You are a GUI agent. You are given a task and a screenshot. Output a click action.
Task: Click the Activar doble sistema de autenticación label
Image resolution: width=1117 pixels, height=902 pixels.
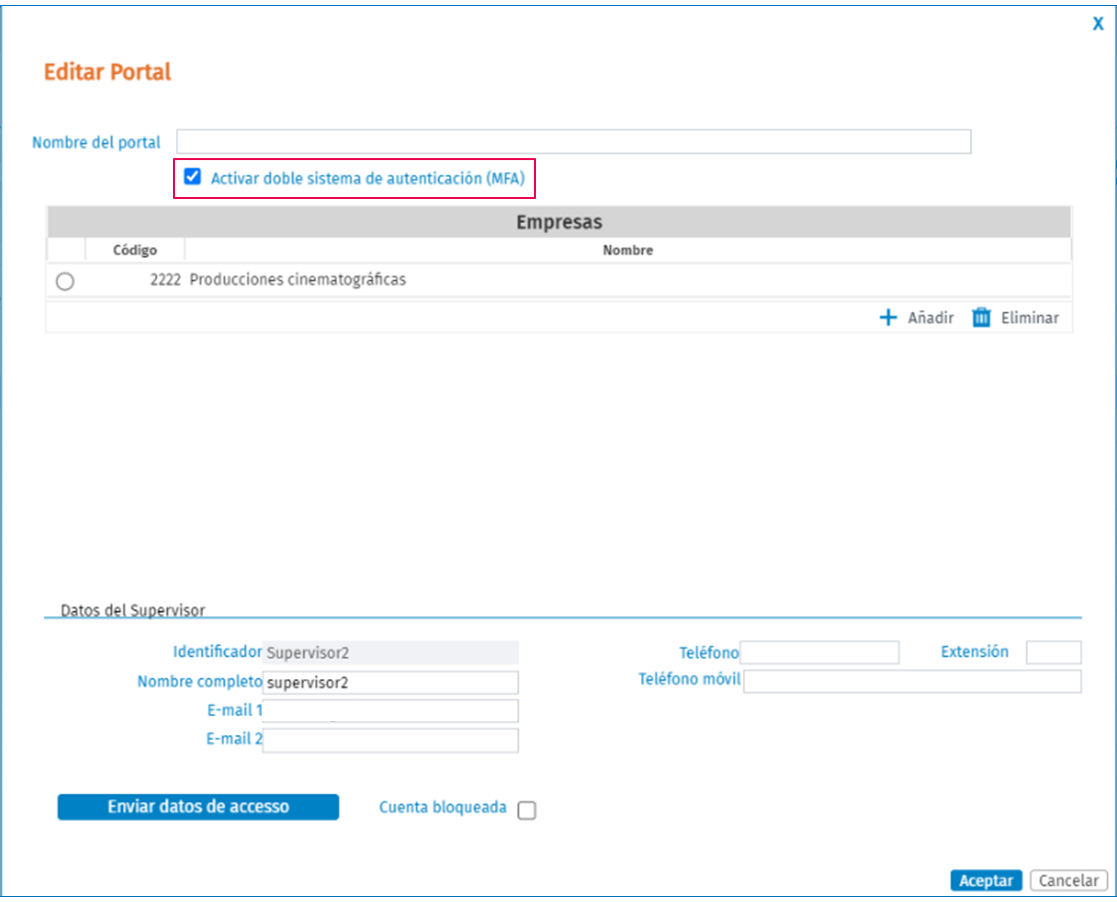coord(368,178)
